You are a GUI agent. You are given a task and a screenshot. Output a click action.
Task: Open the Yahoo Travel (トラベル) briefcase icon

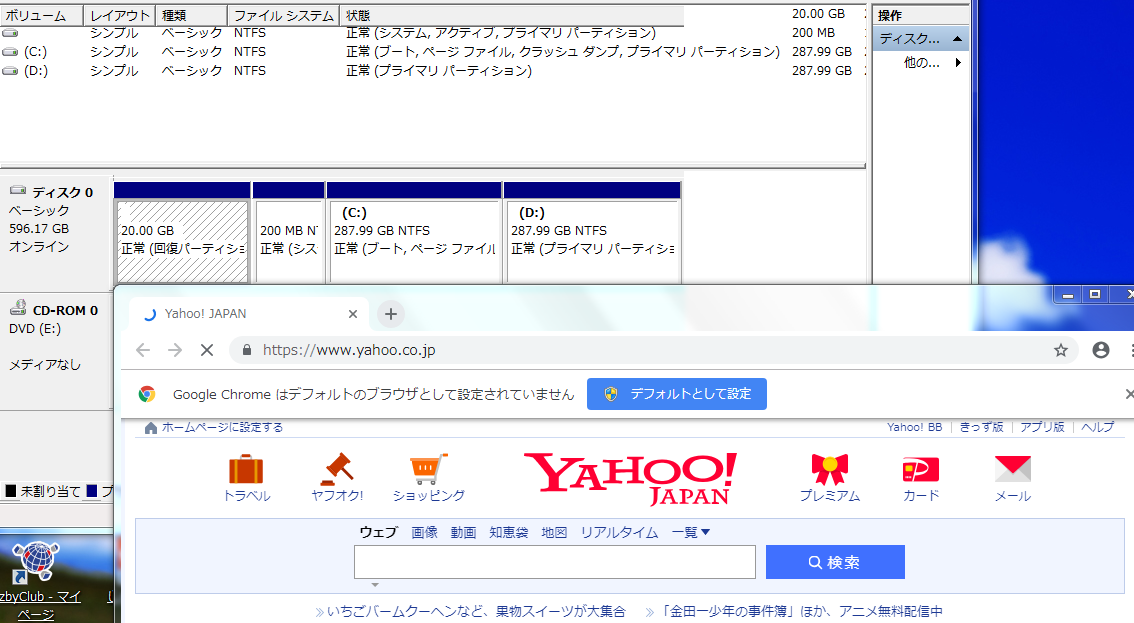(x=246, y=469)
